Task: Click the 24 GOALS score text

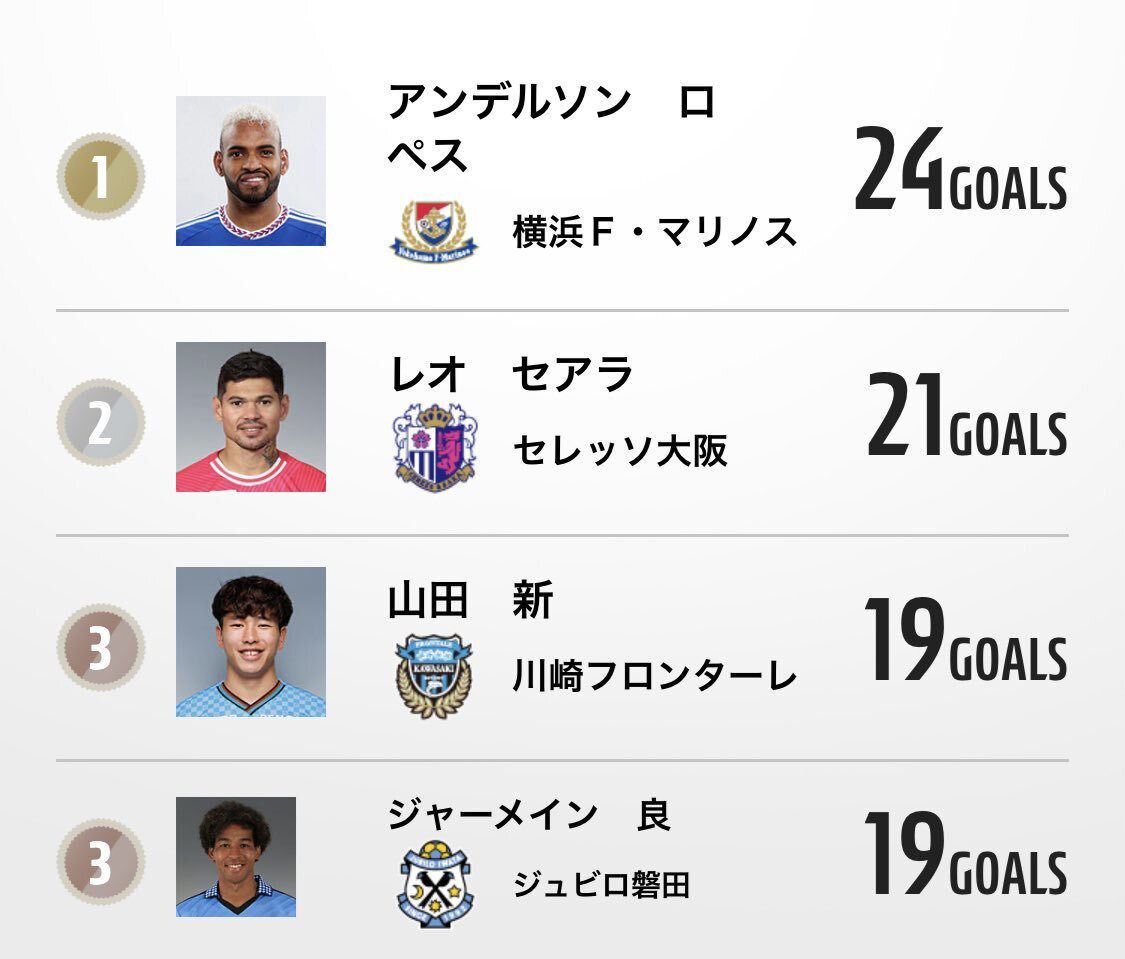Action: [x=961, y=169]
